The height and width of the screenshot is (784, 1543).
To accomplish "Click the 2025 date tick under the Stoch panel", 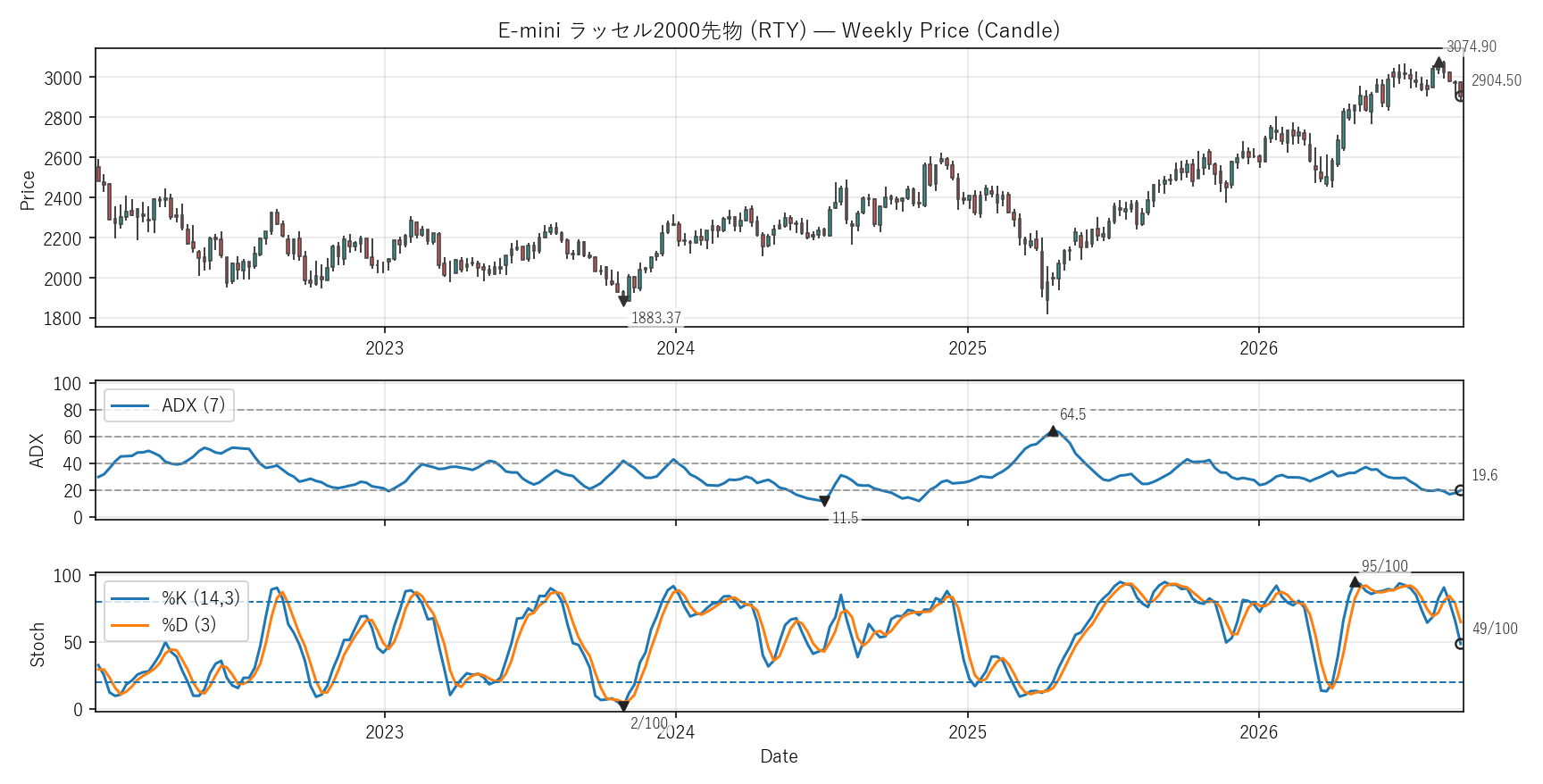I will coord(968,733).
